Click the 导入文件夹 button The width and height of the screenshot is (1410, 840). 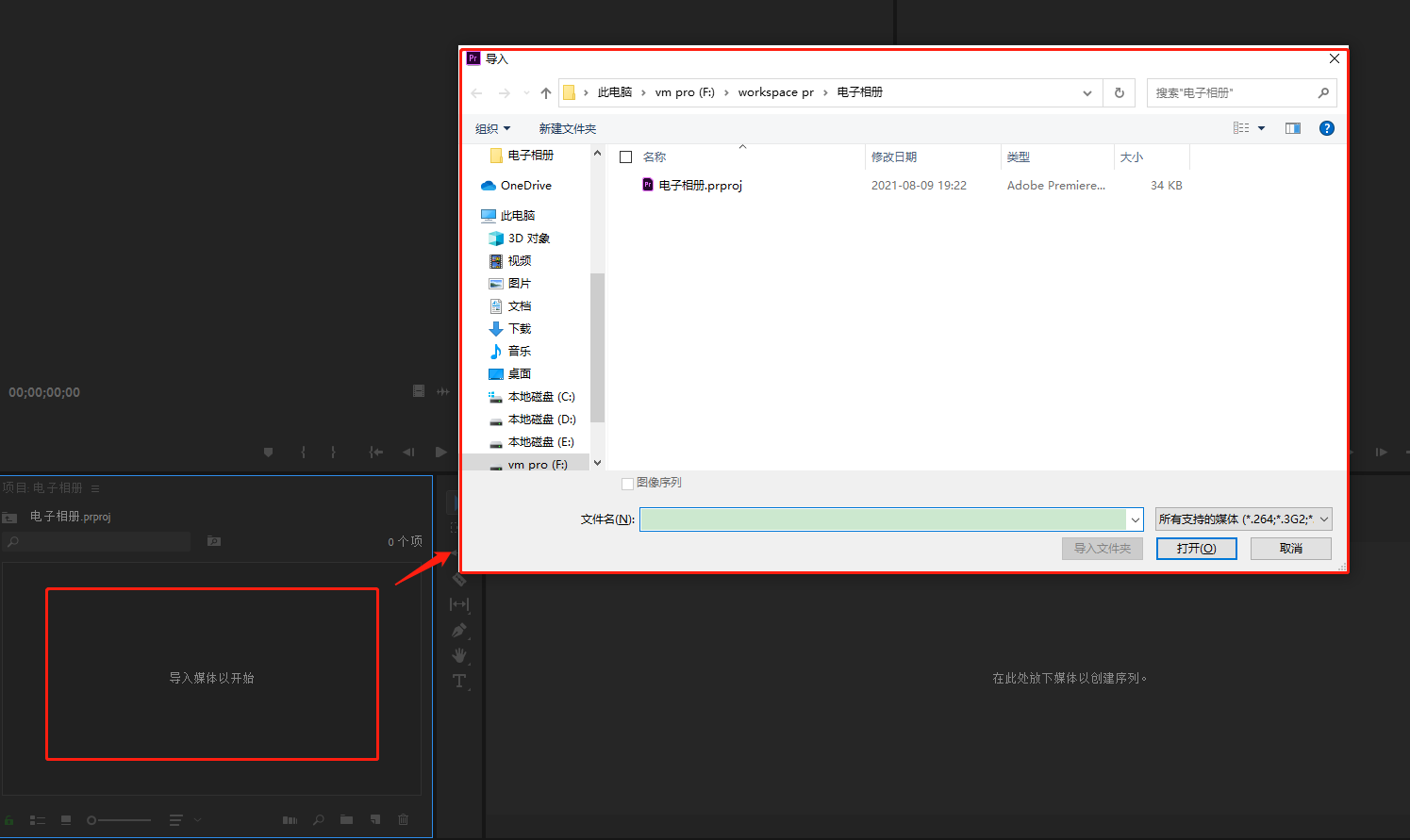[1103, 549]
